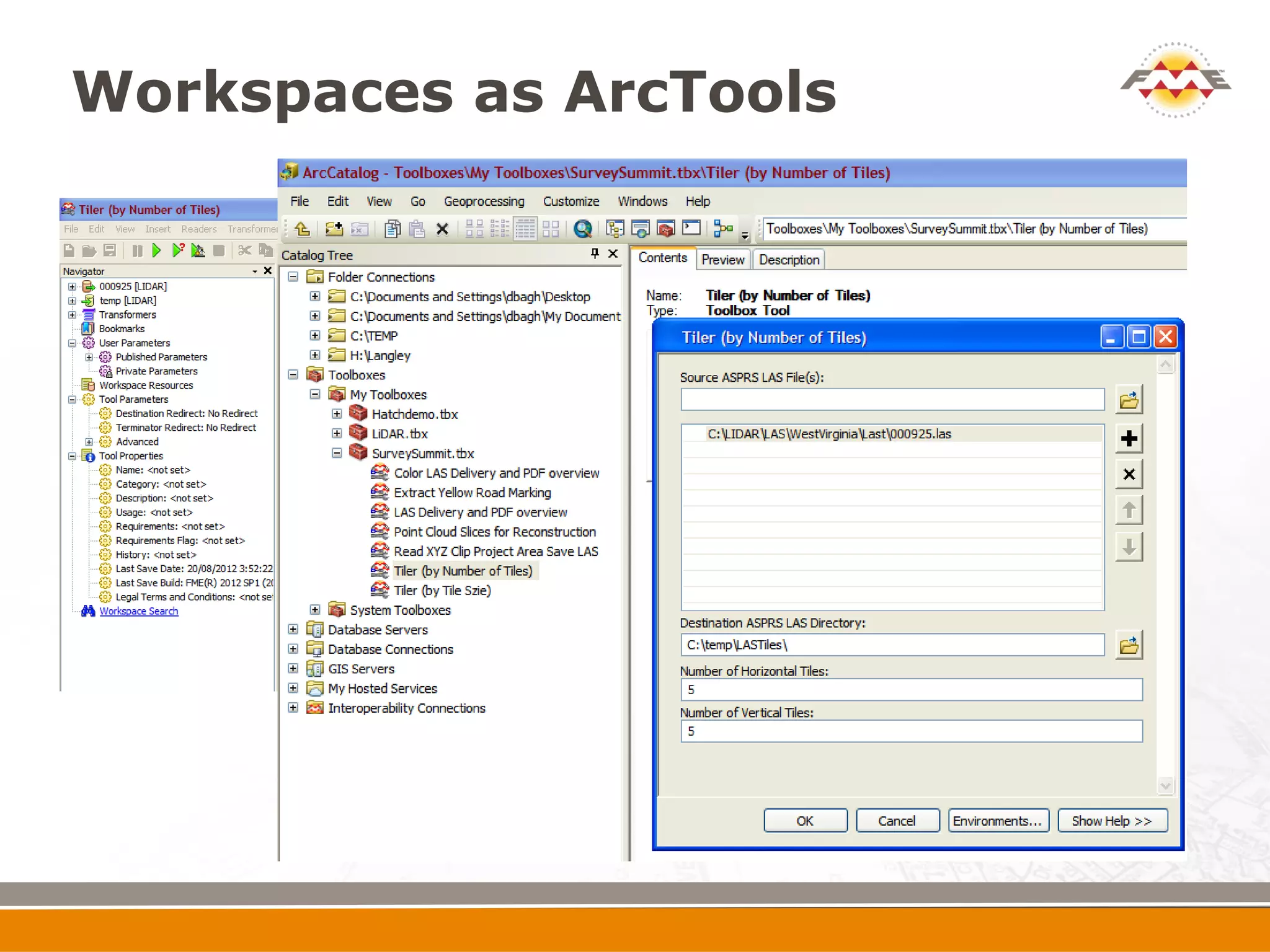The width and height of the screenshot is (1270, 952).
Task: Pin the Catalog Tree panel
Action: [x=595, y=253]
